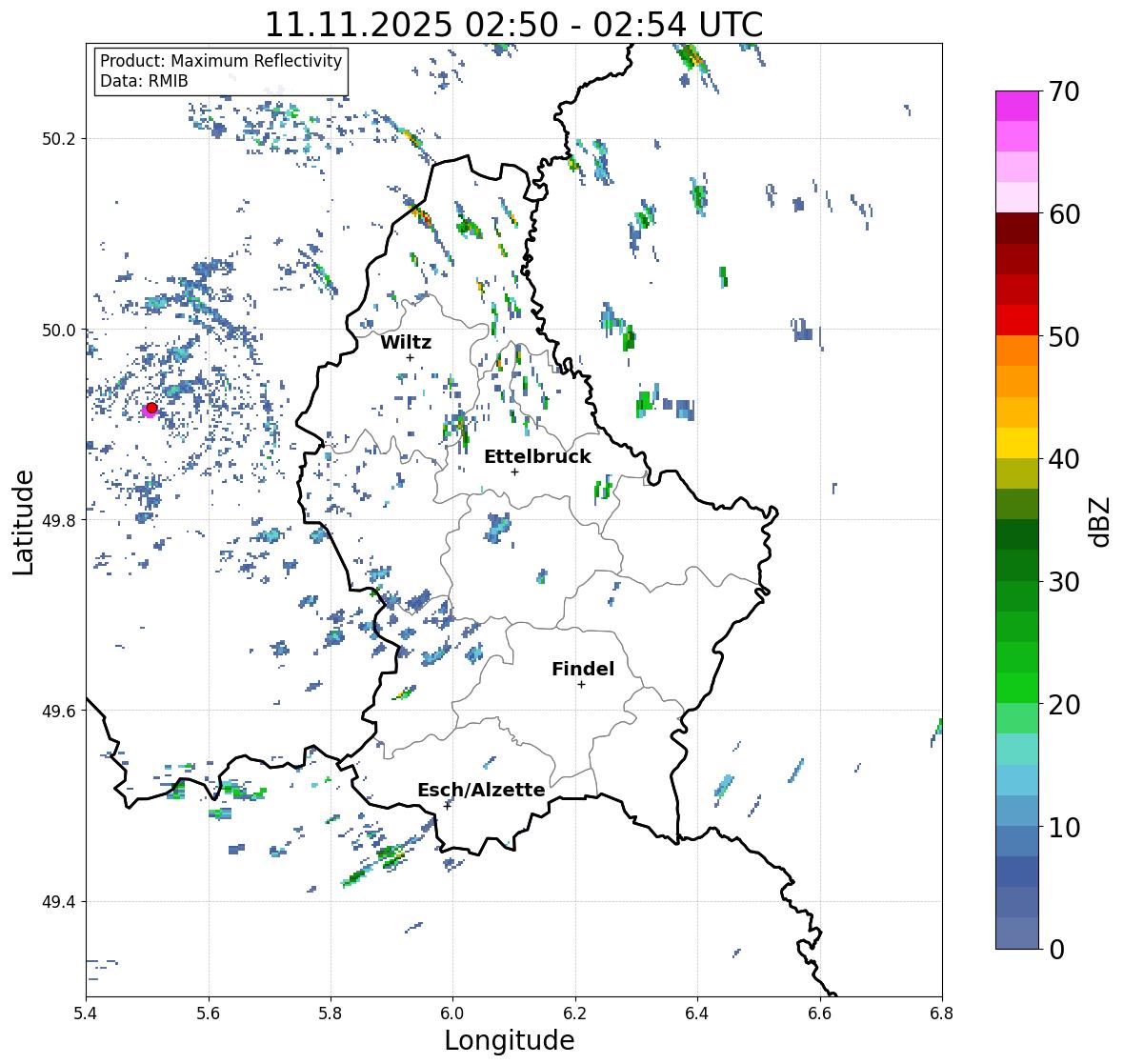
Task: Click the 5.4 longitude tick label
Action: (x=86, y=1014)
